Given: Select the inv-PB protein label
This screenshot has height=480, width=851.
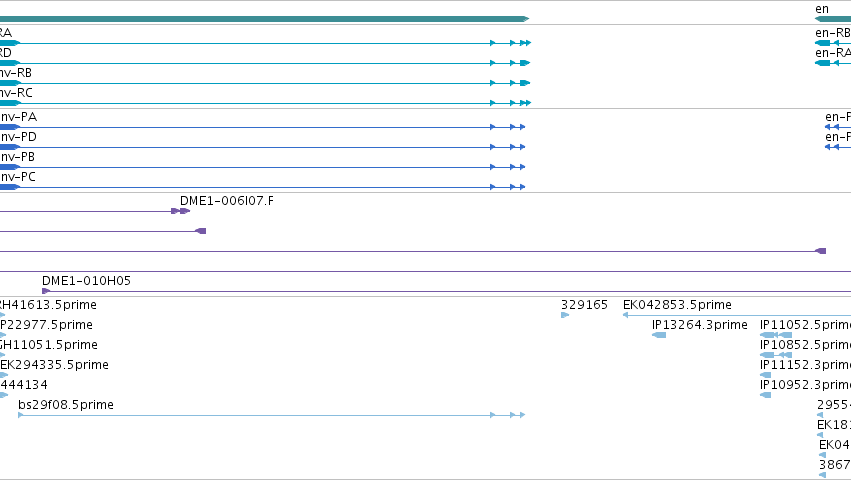Looking at the screenshot, I should [x=17, y=157].
